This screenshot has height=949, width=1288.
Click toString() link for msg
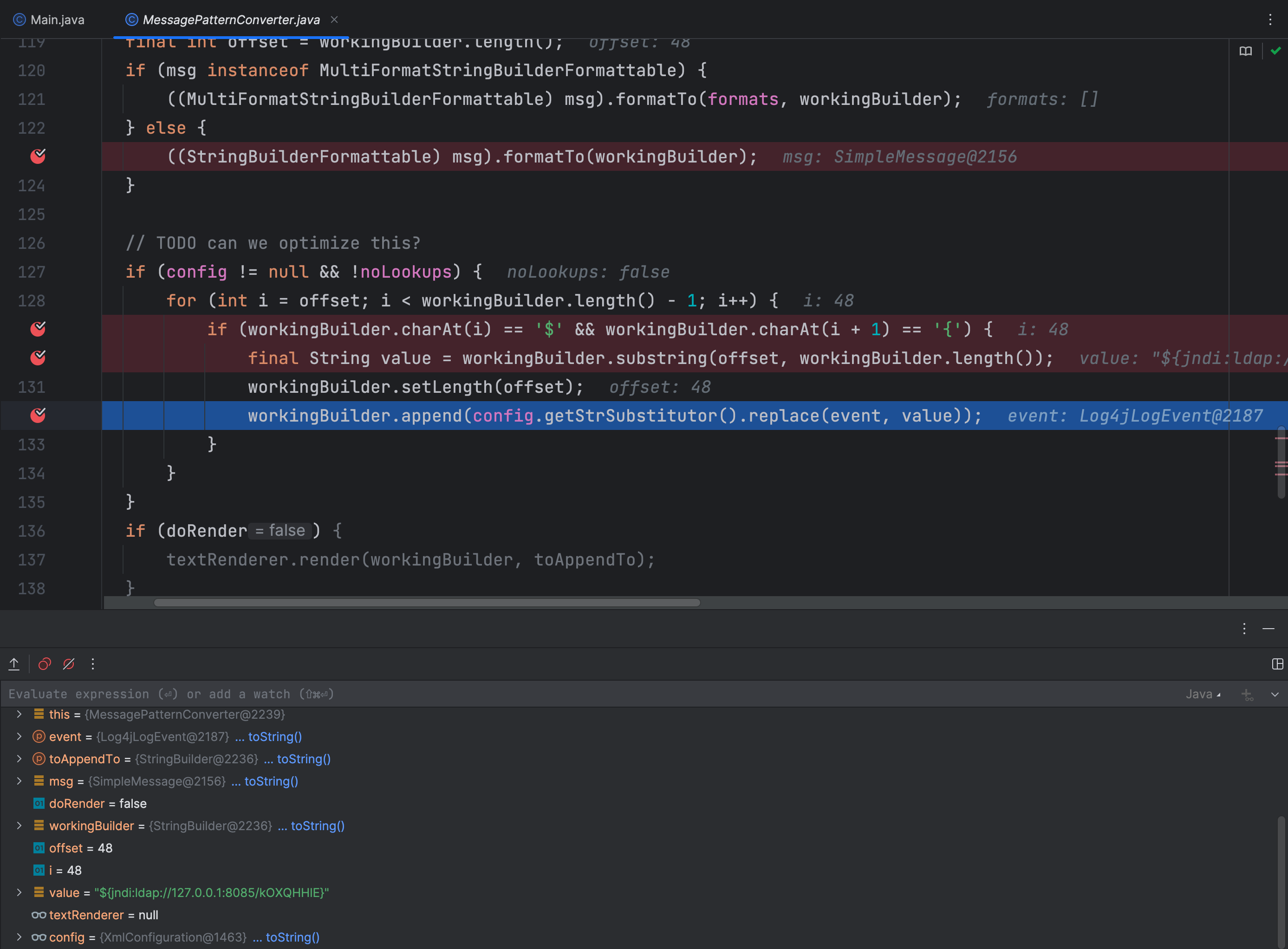271,781
